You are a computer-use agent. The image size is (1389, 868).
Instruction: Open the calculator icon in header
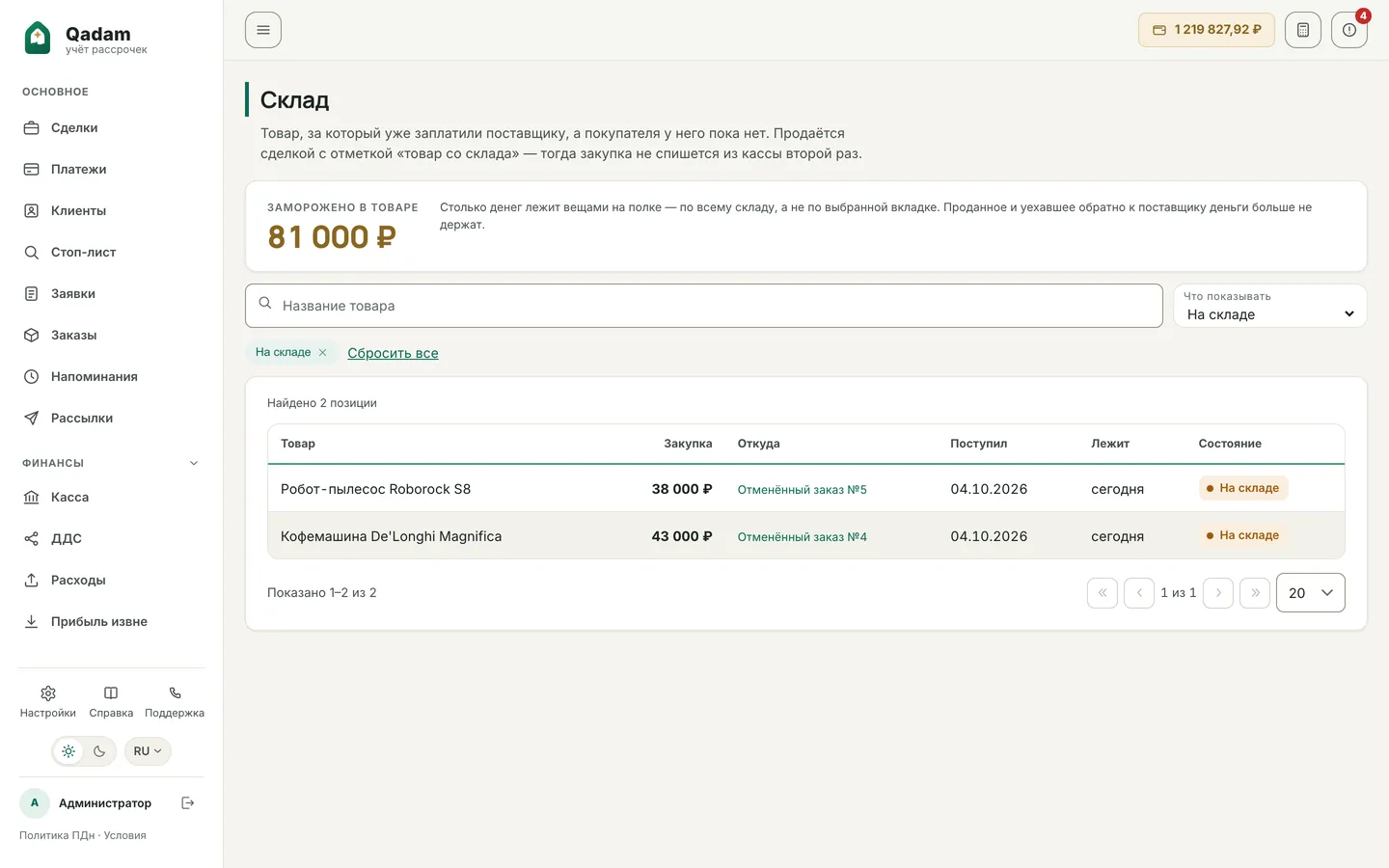(x=1303, y=30)
